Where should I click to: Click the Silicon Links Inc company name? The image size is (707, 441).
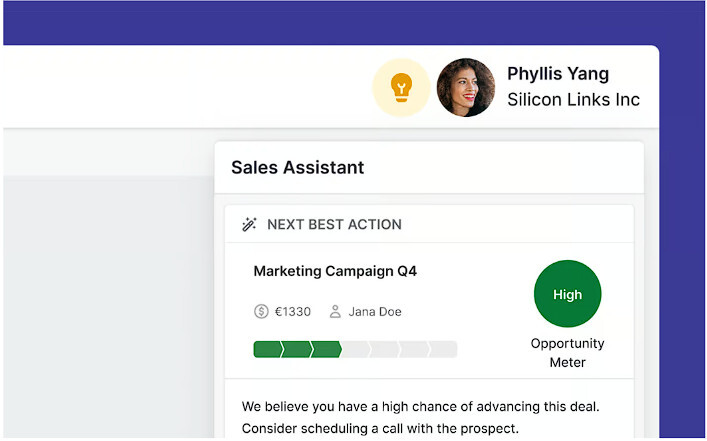[573, 100]
